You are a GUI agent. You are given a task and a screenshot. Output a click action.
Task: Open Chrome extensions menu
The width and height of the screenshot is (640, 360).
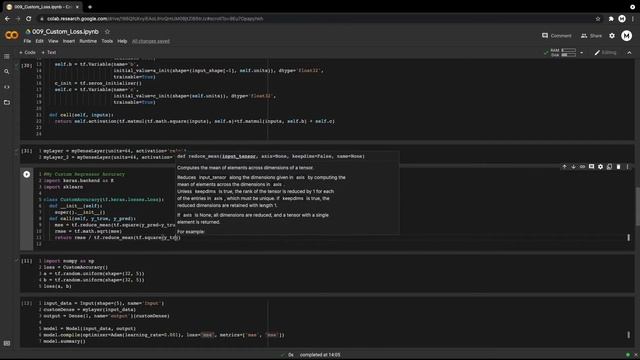coord(611,19)
